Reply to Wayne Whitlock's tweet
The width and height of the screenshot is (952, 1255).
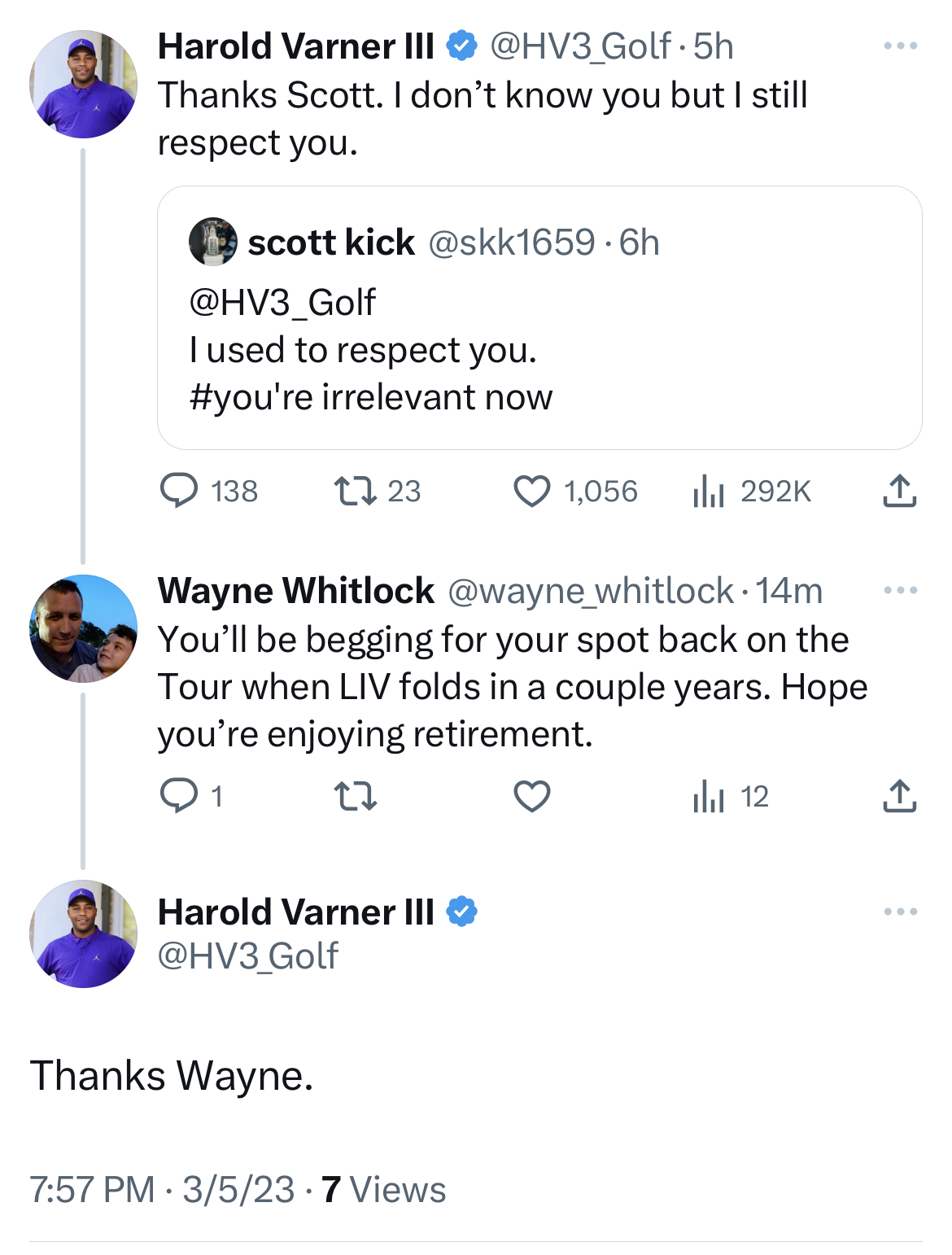[x=179, y=796]
